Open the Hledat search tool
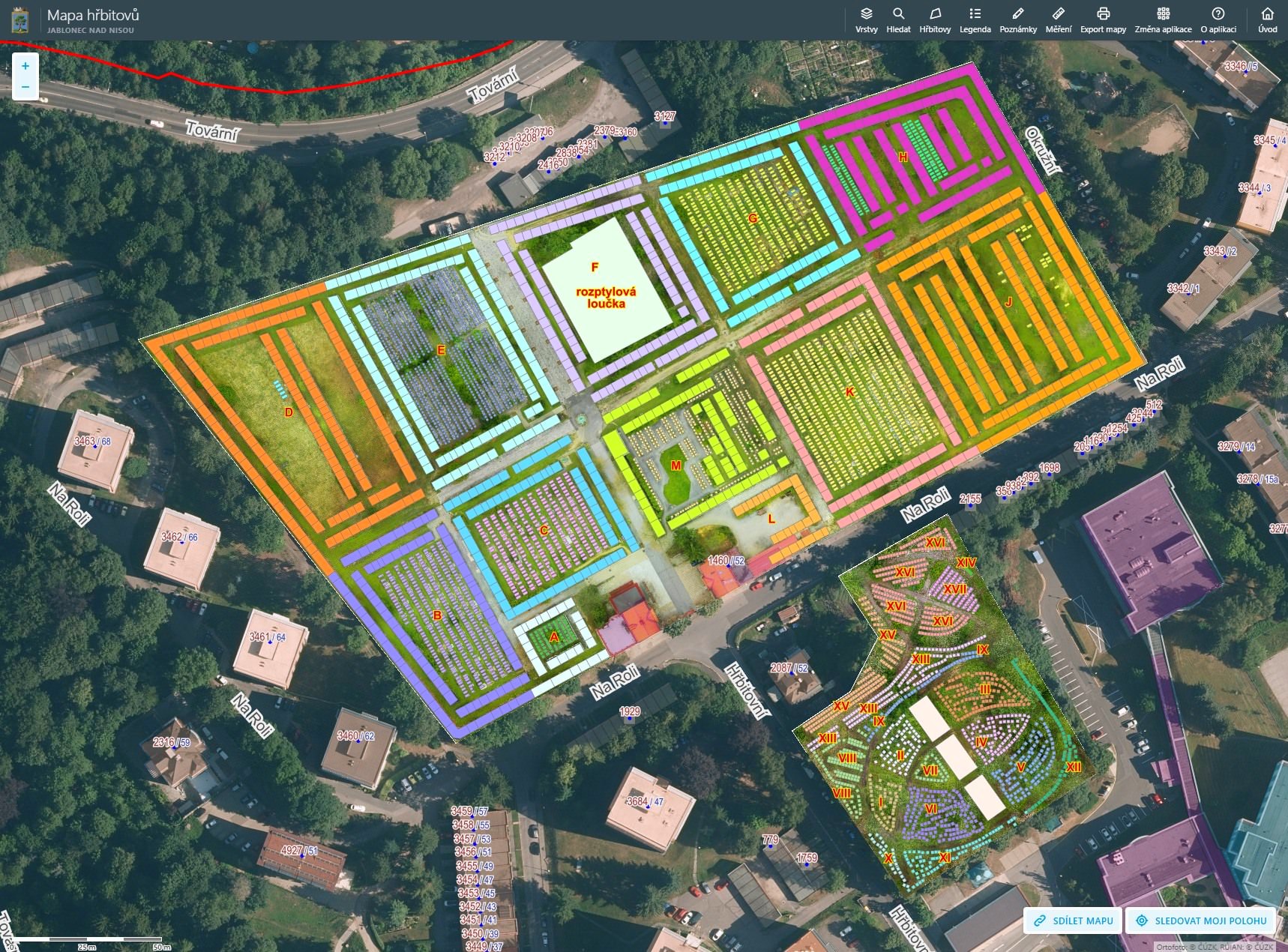Viewport: 1288px width, 952px height. 898,19
